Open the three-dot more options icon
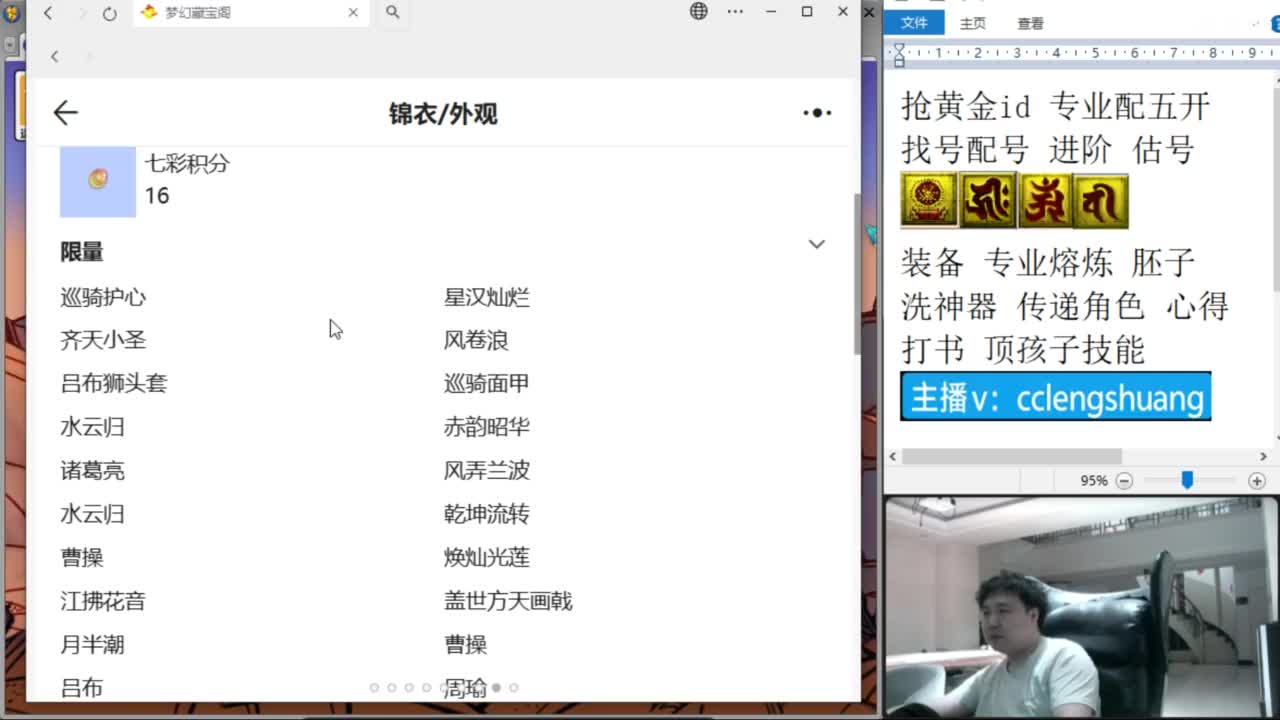 817,113
